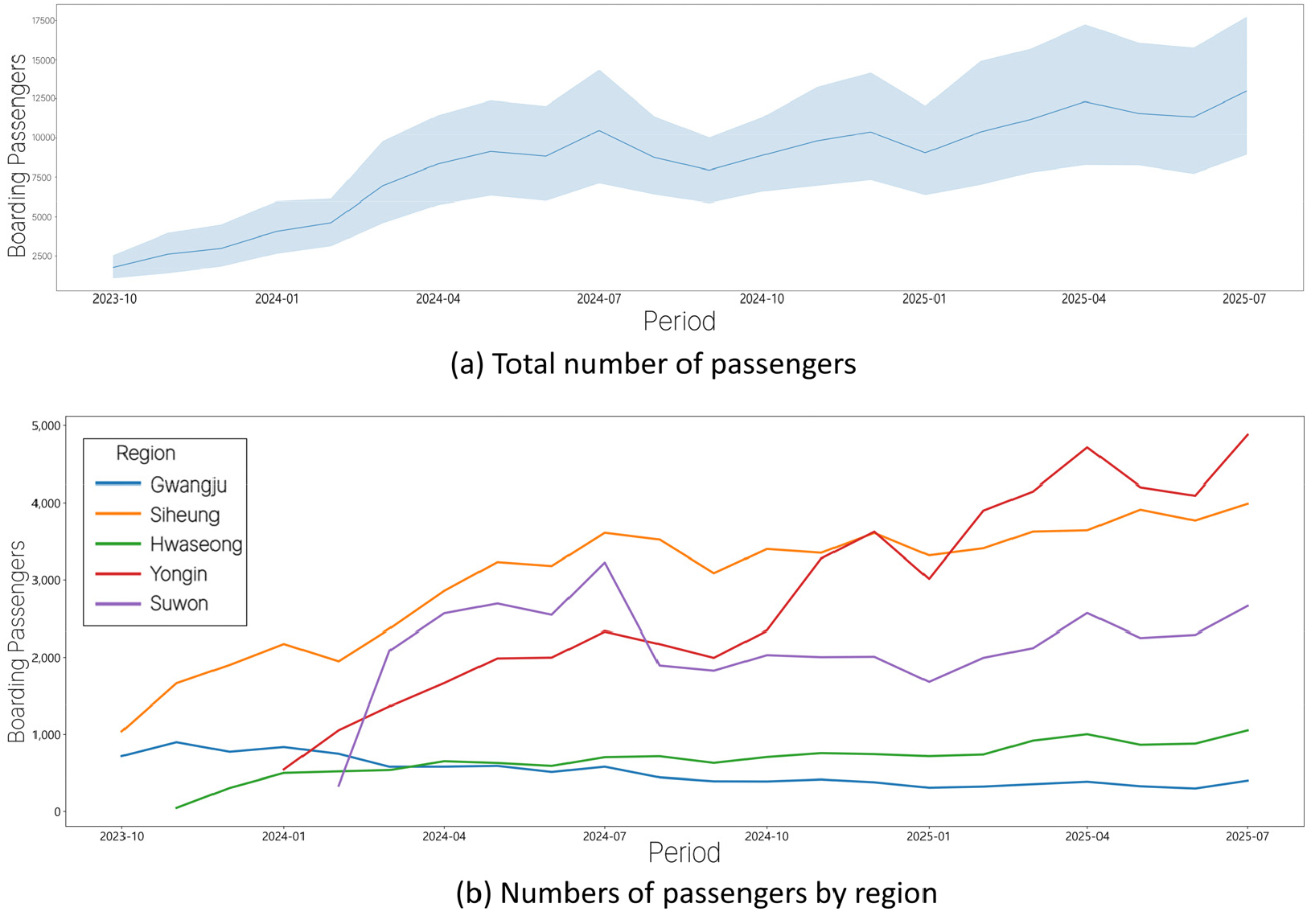
Task: Click the 2024-10 tick label on bottom chart
Action: pyautogui.click(x=767, y=836)
